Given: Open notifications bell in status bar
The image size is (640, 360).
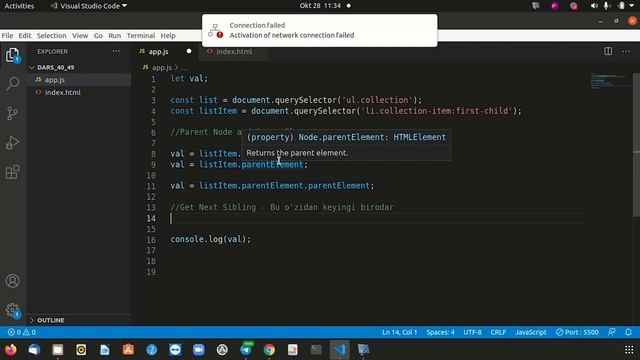Looking at the screenshot, I should click(629, 332).
